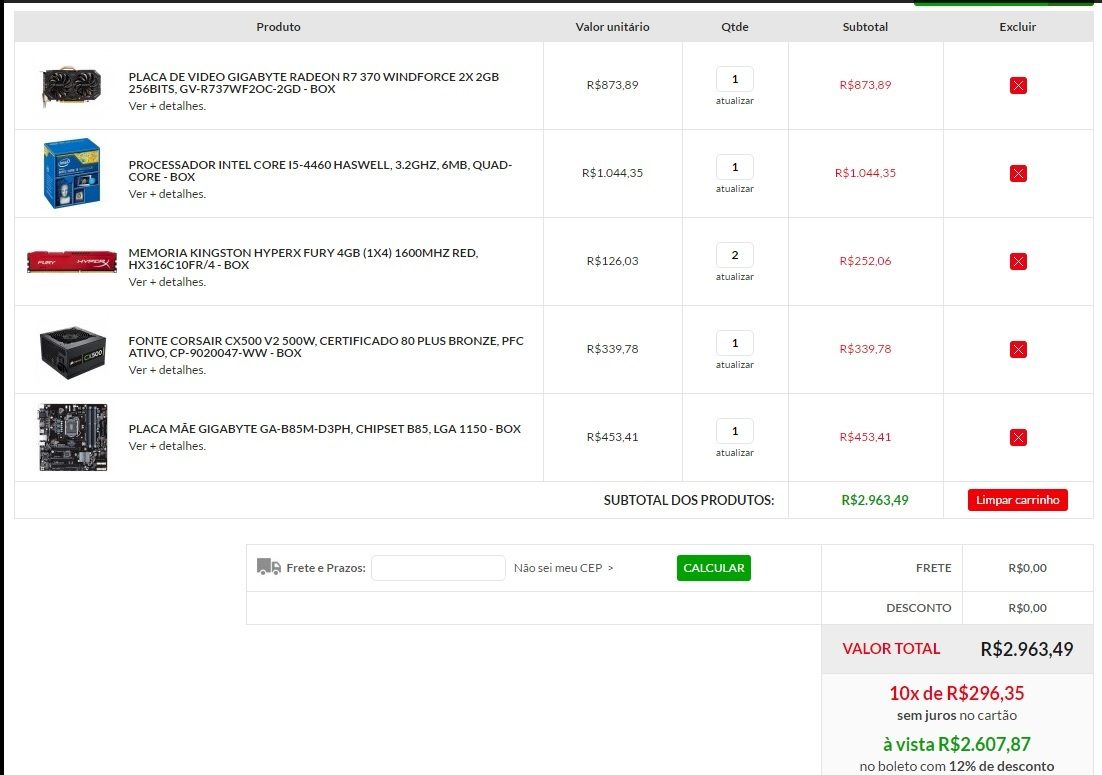Viewport: 1102px width, 775px height.
Task: Select the unit price R$1.044,35
Action: [x=612, y=173]
